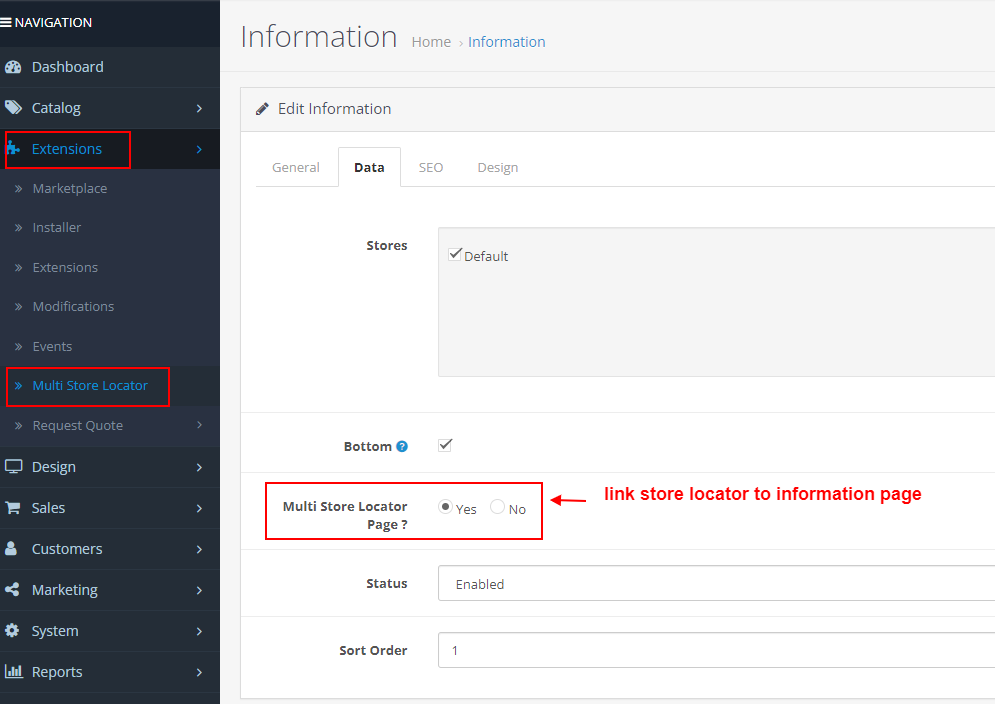
Task: Open the Sales navigation menu
Action: [x=110, y=508]
